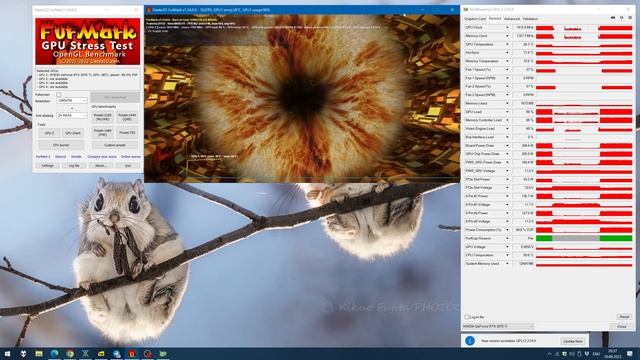
Task: Click the info icon in GPU-Z update notice
Action: 470,340
